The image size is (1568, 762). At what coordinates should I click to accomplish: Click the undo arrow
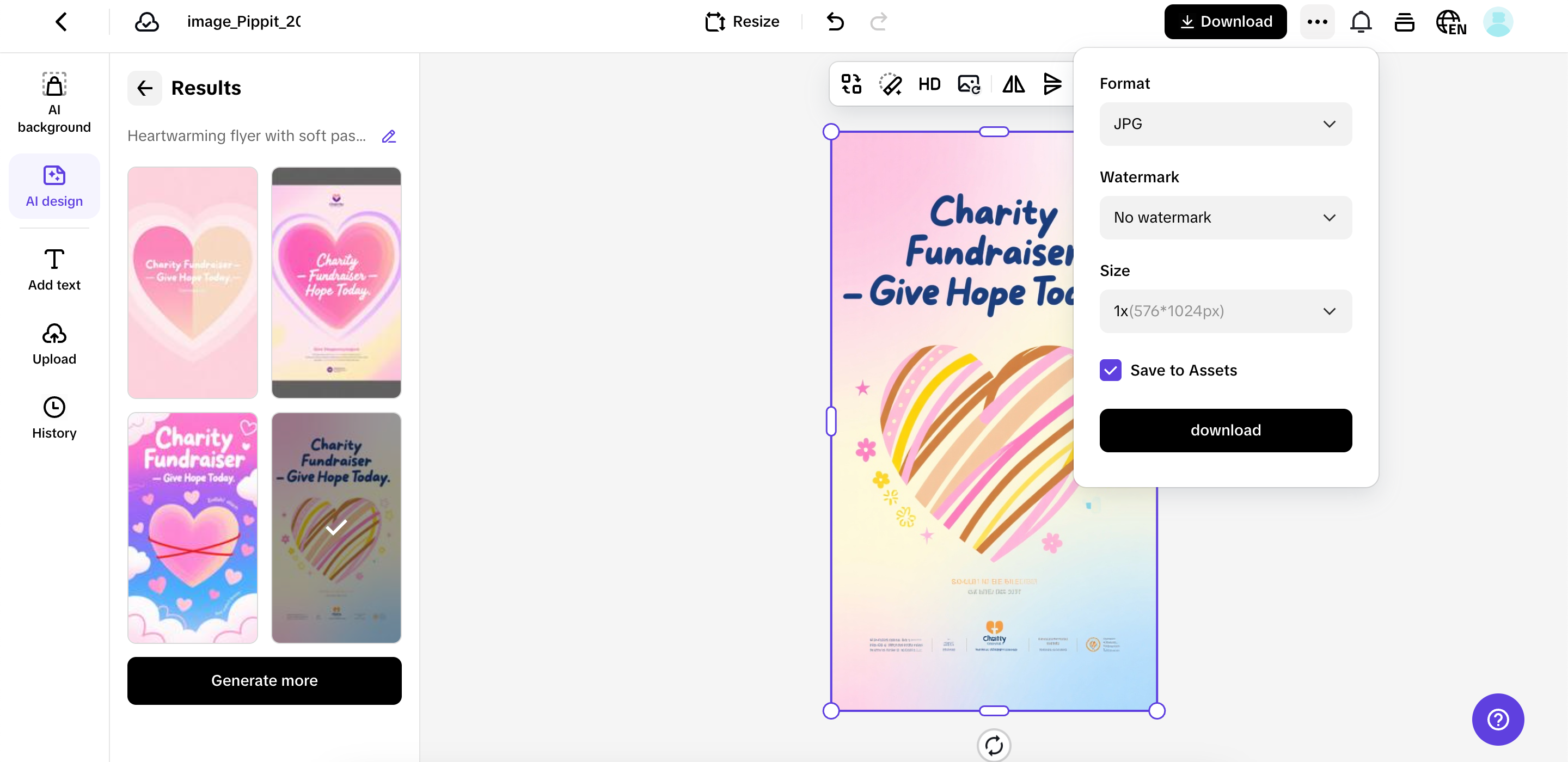(835, 22)
